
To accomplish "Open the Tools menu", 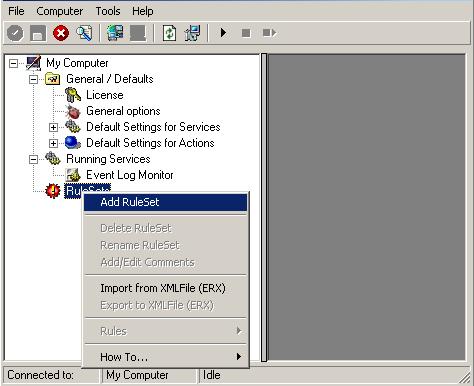I will tap(108, 11).
